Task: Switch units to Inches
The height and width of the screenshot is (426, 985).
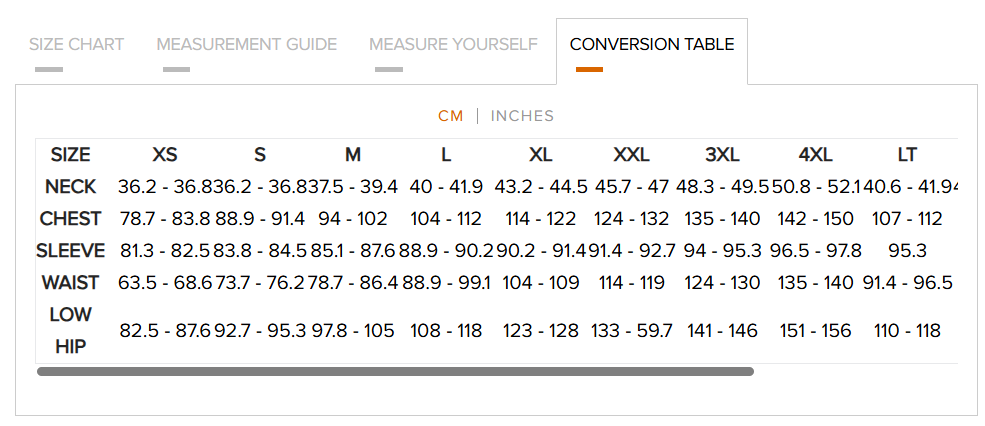Action: (x=522, y=116)
